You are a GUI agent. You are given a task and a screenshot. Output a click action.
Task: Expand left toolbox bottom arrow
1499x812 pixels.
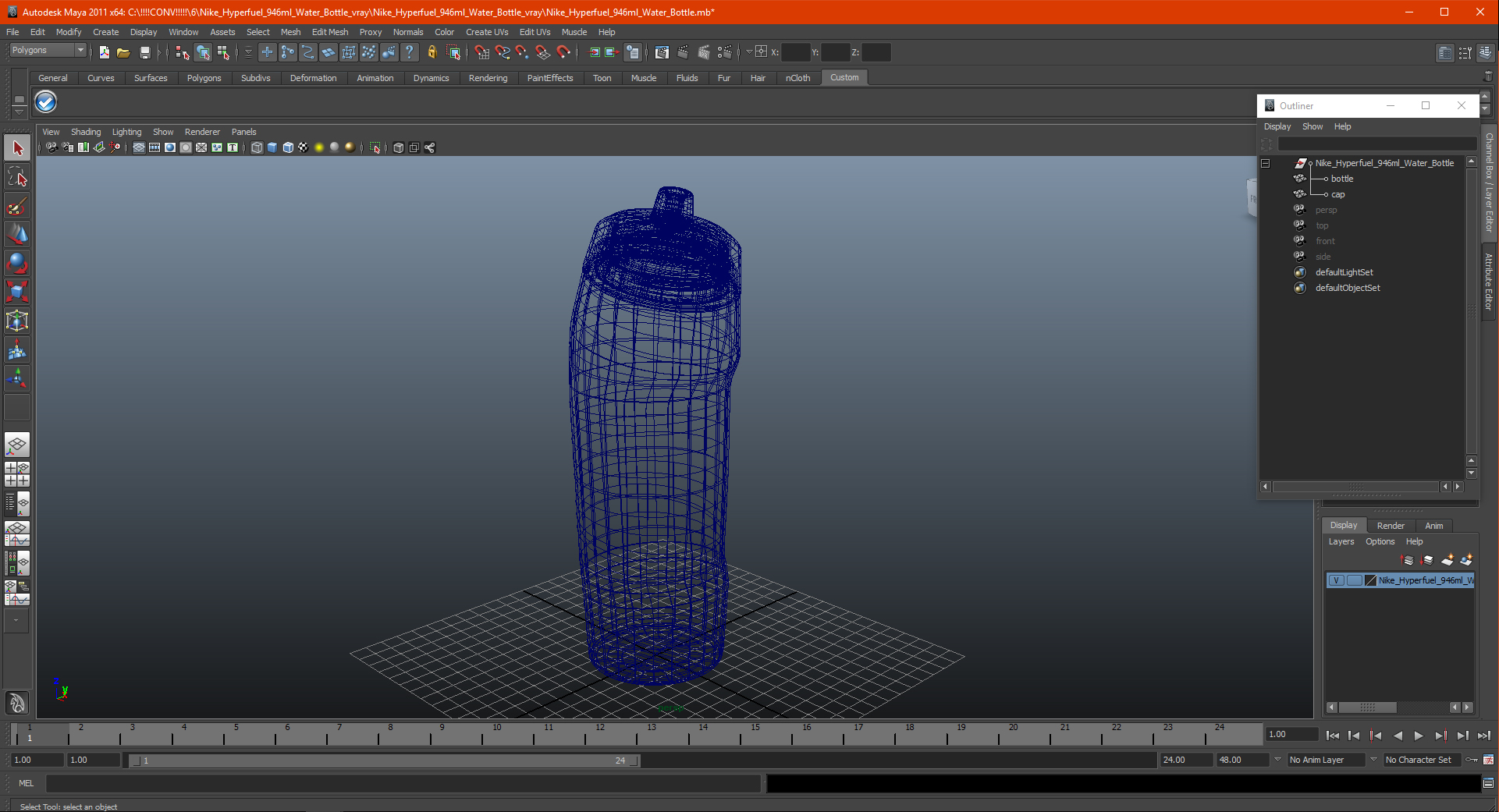[16, 621]
